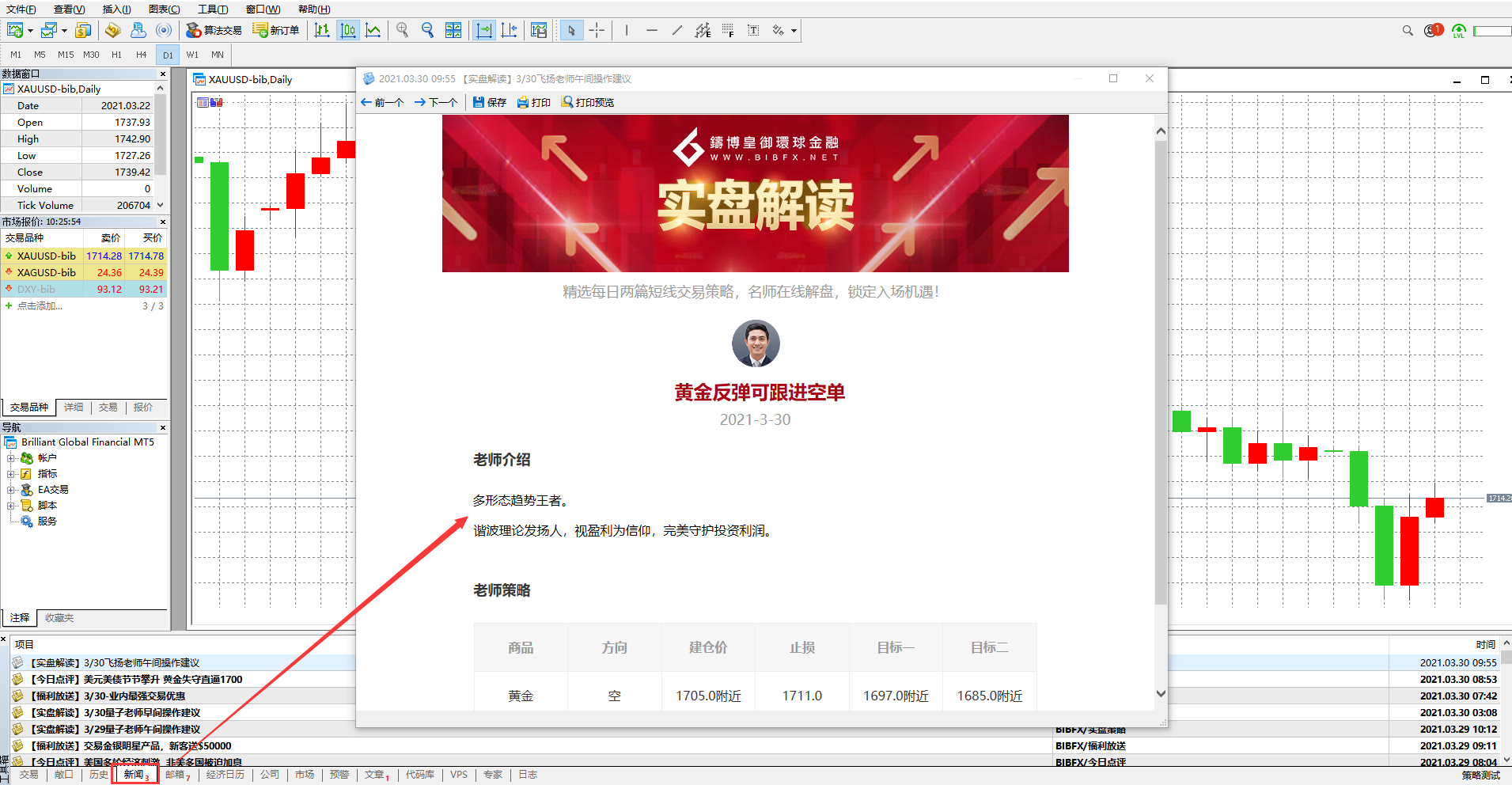This screenshot has width=1512, height=785.
Task: Select the horizontal line drawing tool
Action: pos(651,30)
